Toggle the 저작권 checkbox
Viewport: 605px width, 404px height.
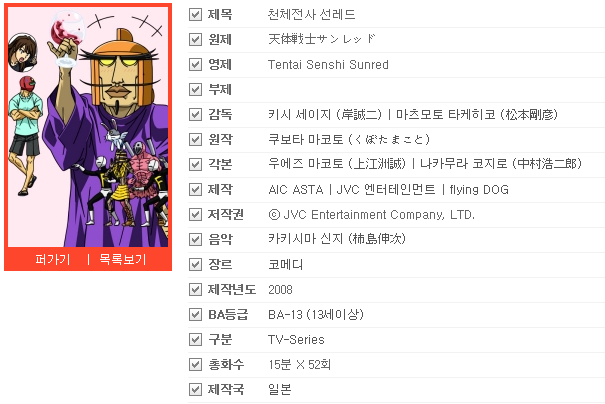pyautogui.click(x=195, y=215)
